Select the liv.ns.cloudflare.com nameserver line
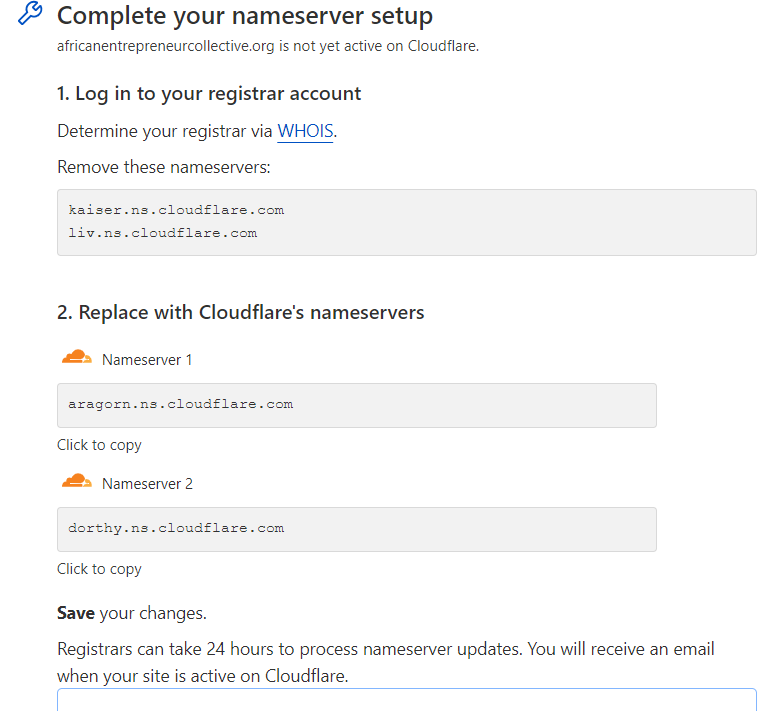The width and height of the screenshot is (770, 711). click(x=162, y=233)
